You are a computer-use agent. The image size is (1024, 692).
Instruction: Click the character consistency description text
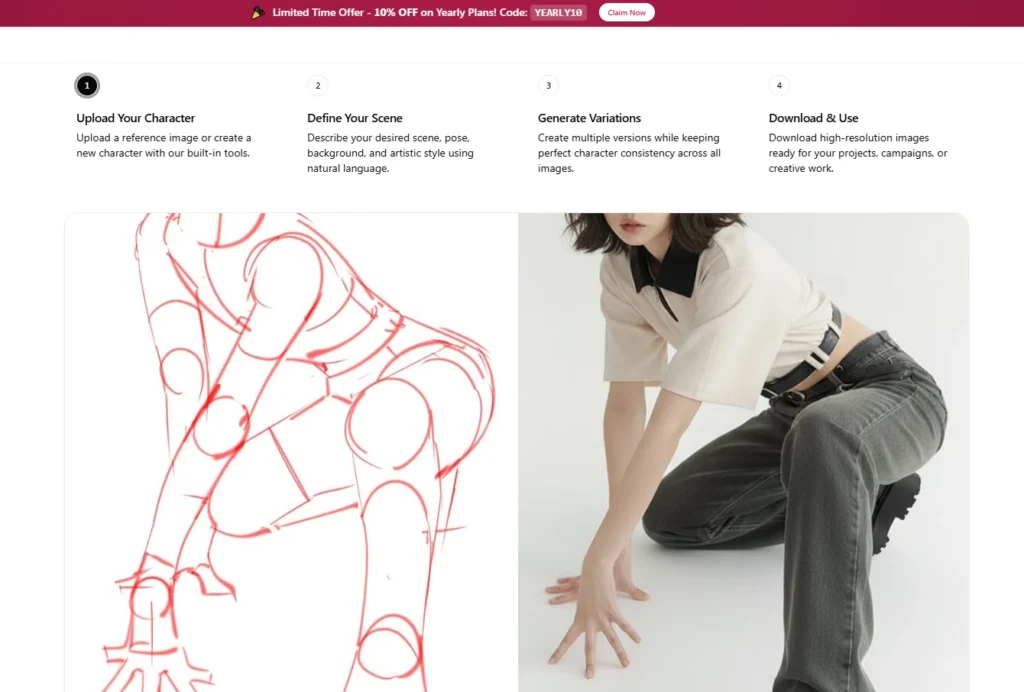[629, 153]
